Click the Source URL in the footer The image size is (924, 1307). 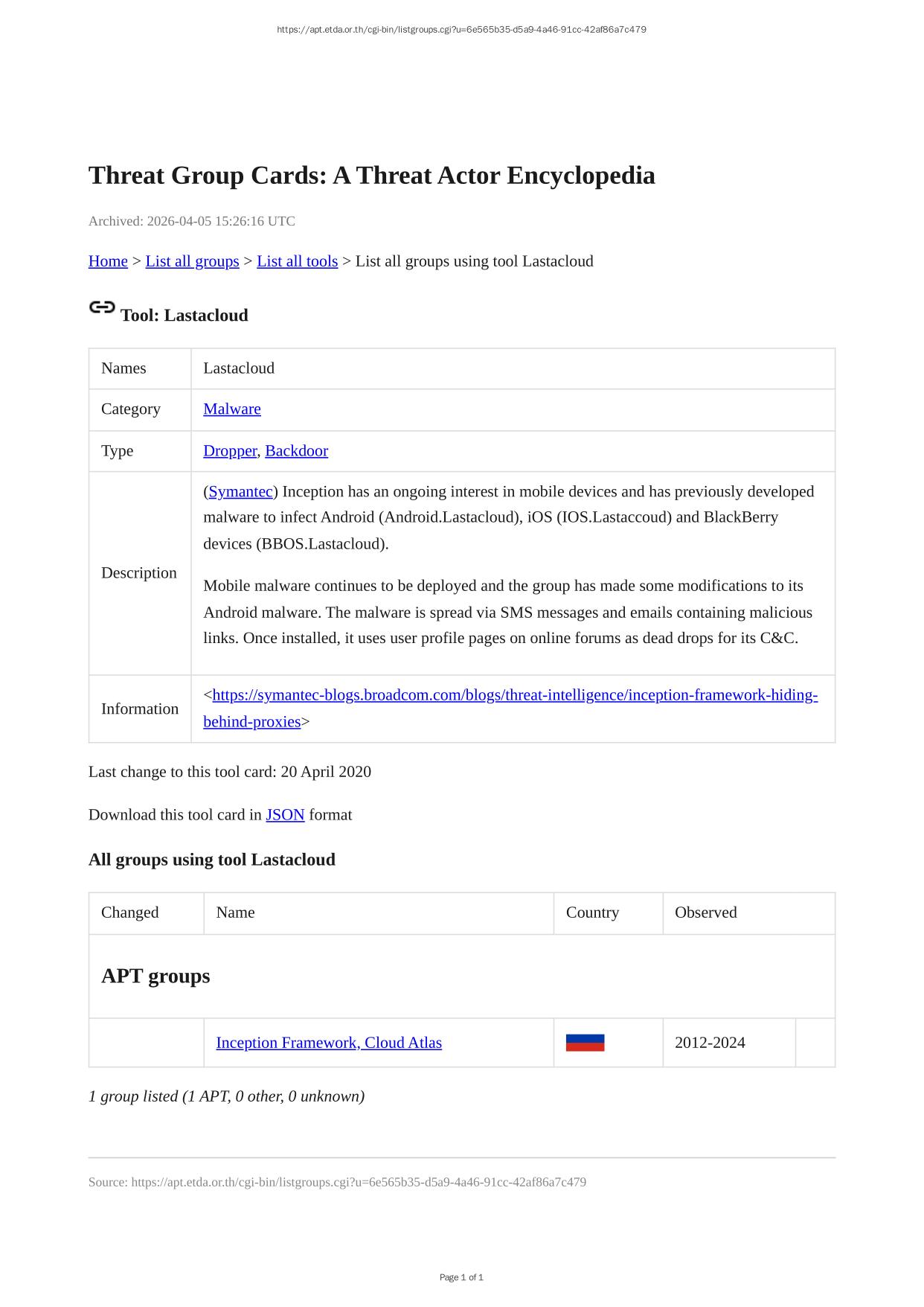358,1182
